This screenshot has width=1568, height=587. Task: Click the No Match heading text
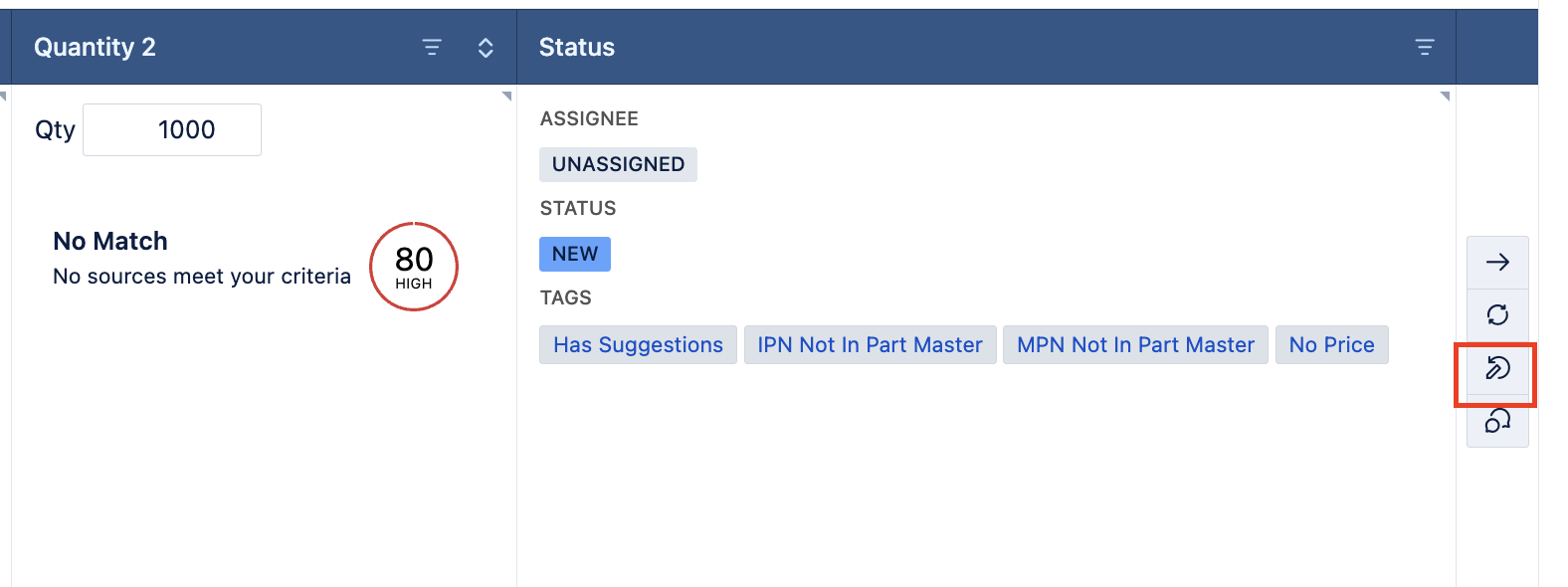[x=110, y=242]
